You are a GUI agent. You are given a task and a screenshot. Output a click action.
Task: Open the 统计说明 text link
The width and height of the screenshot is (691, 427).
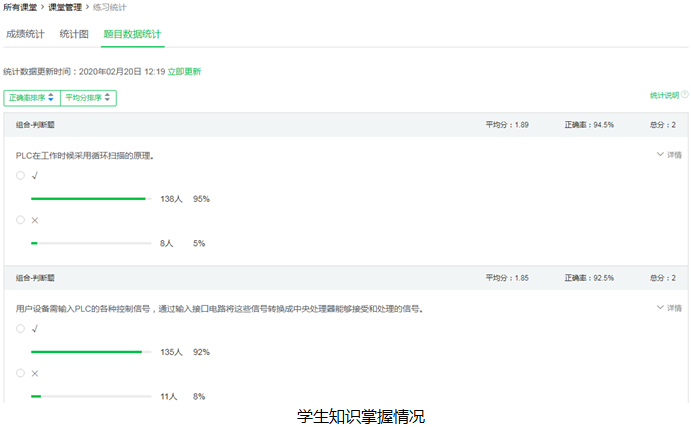(x=664, y=95)
